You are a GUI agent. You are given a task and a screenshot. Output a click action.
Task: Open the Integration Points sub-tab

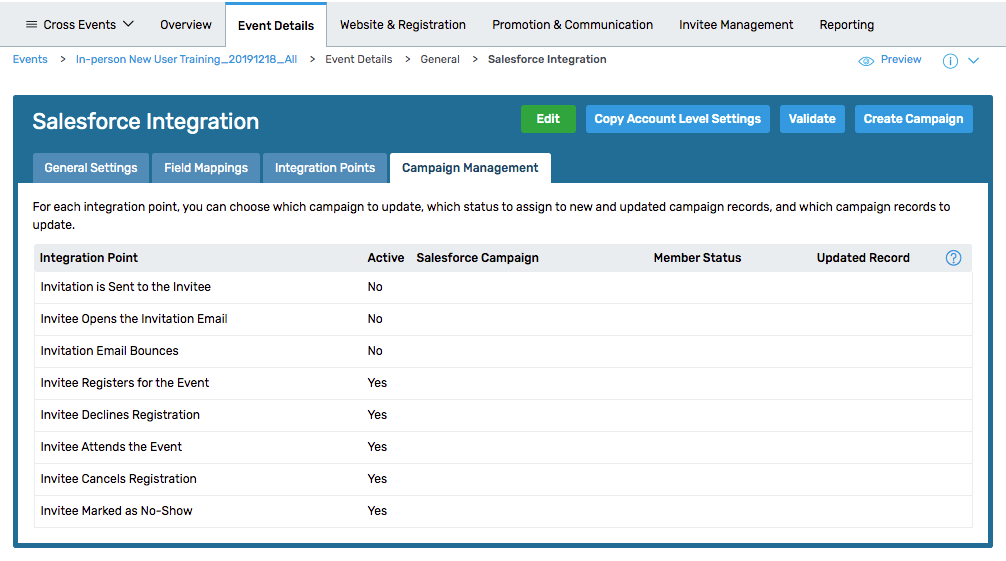click(x=325, y=168)
